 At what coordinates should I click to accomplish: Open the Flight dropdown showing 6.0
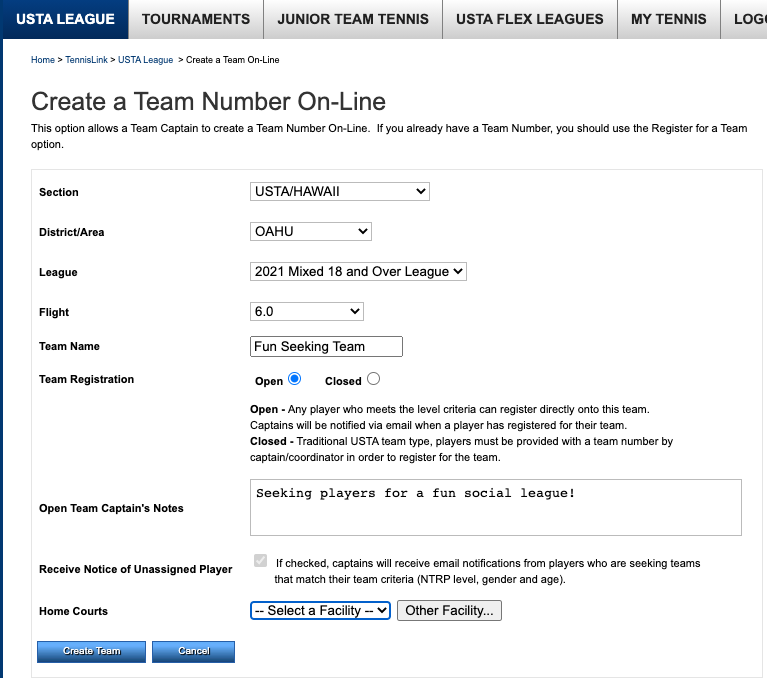point(306,312)
